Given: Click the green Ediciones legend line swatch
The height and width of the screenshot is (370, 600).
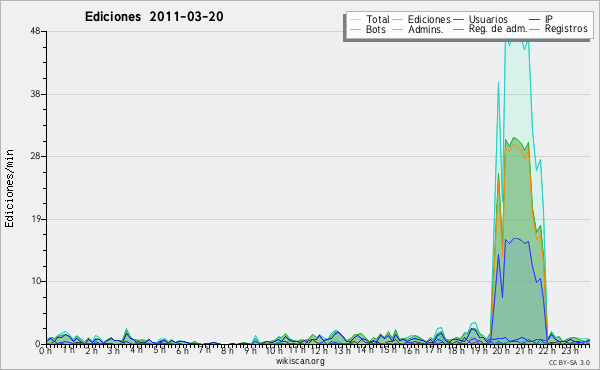Looking at the screenshot, I should [x=398, y=20].
